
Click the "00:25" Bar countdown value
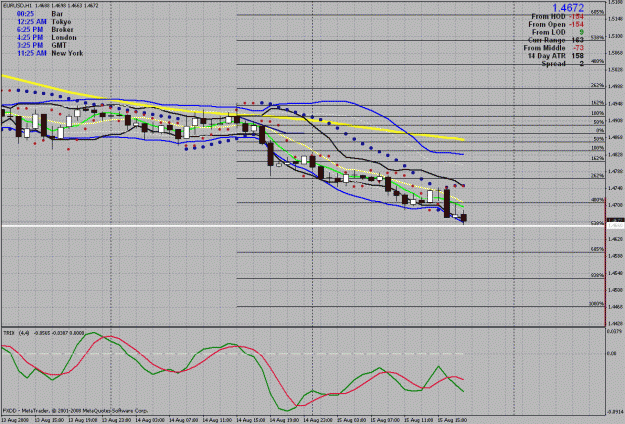pyautogui.click(x=25, y=14)
